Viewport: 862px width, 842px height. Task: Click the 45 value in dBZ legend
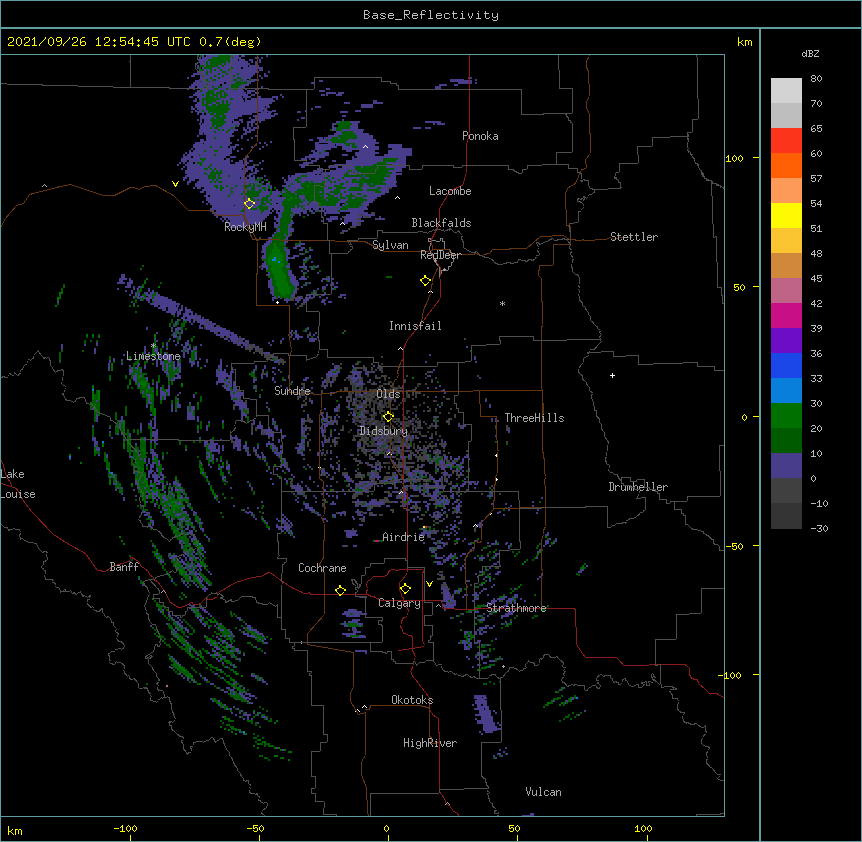(x=816, y=279)
